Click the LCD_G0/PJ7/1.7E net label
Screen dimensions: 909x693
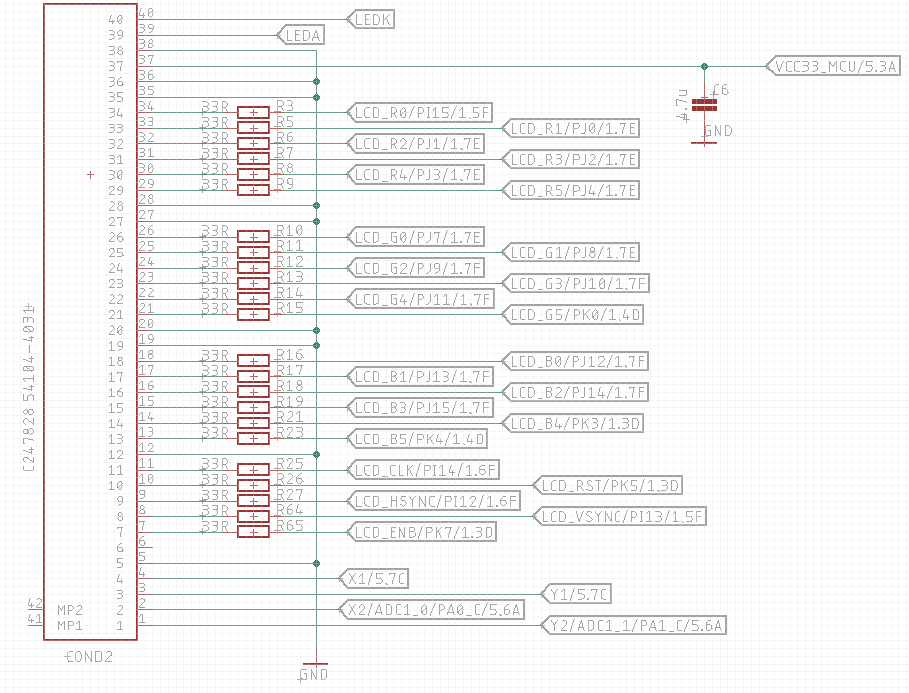pyautogui.click(x=416, y=237)
